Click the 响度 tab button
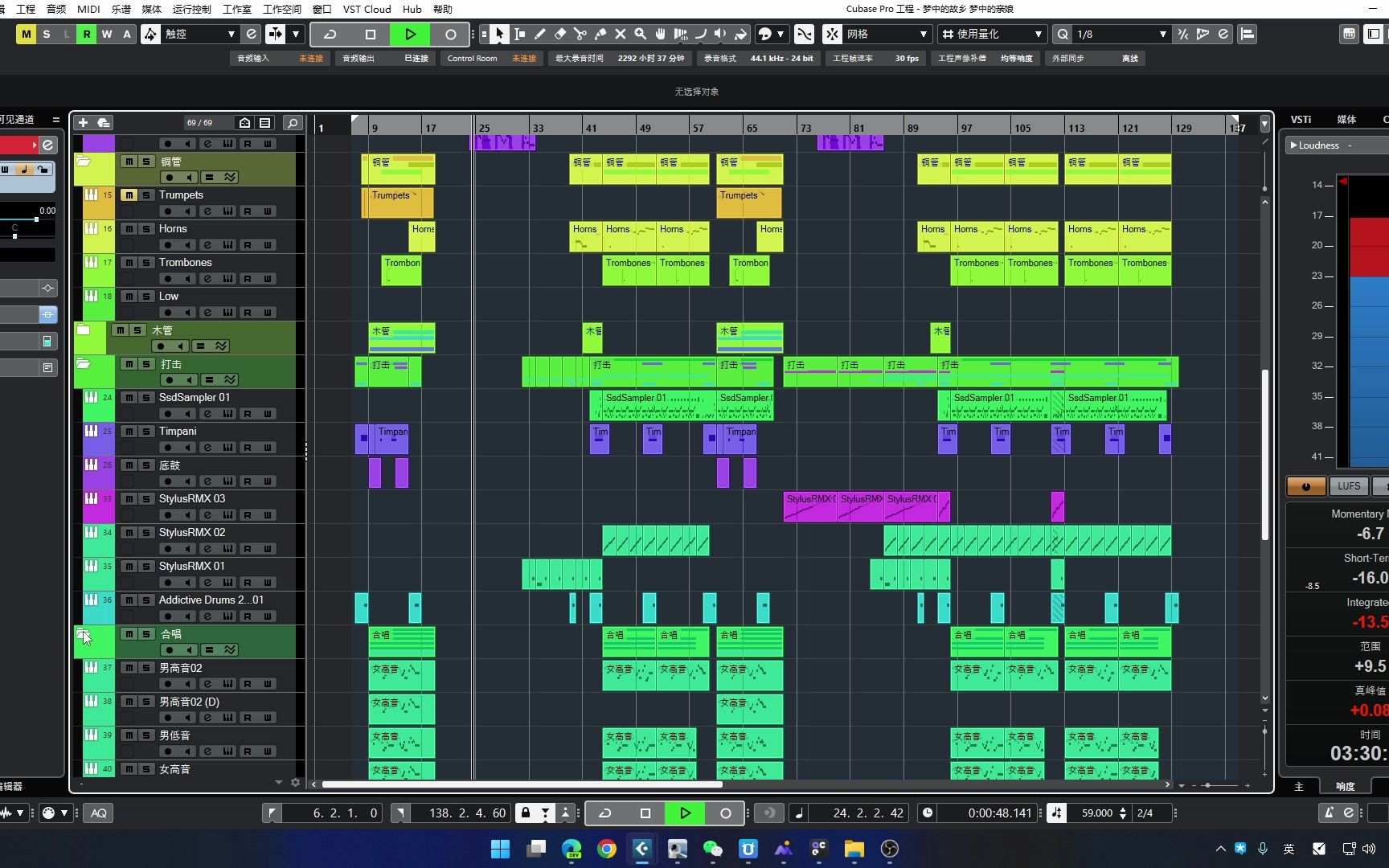The image size is (1389, 868). (x=1345, y=786)
